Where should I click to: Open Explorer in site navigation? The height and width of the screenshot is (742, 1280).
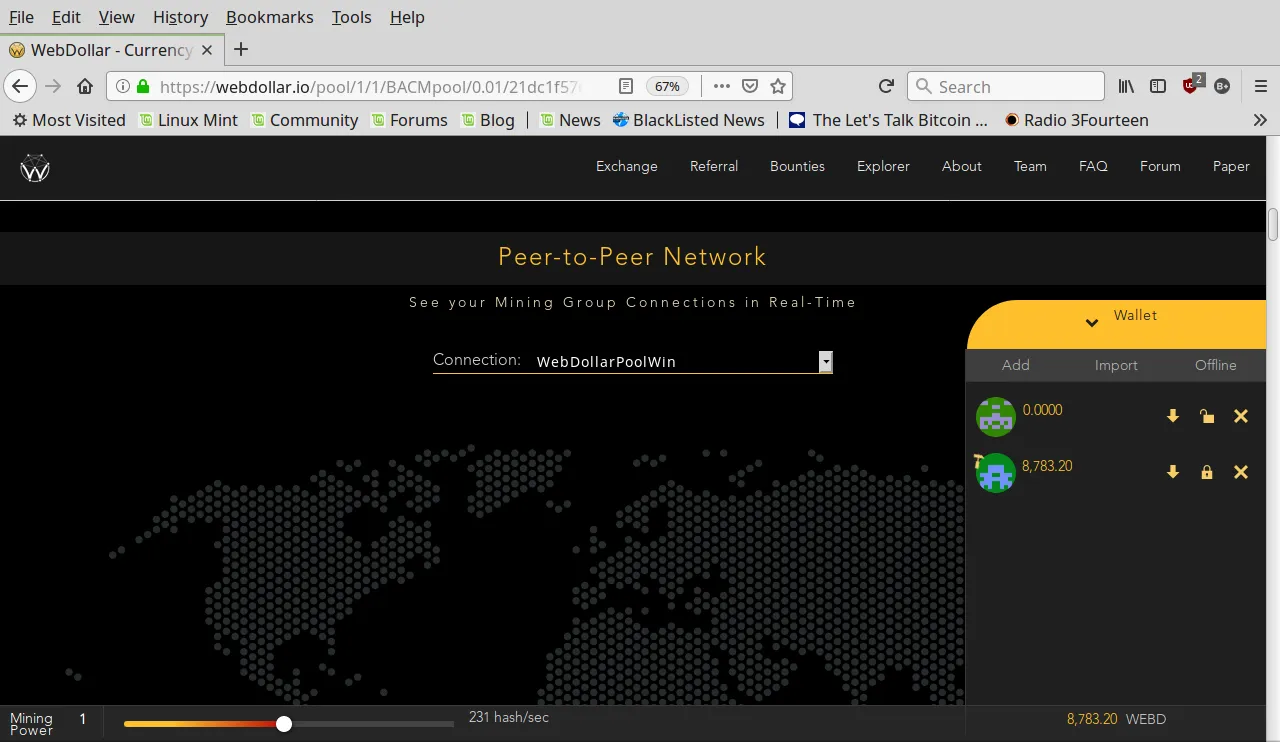883,166
